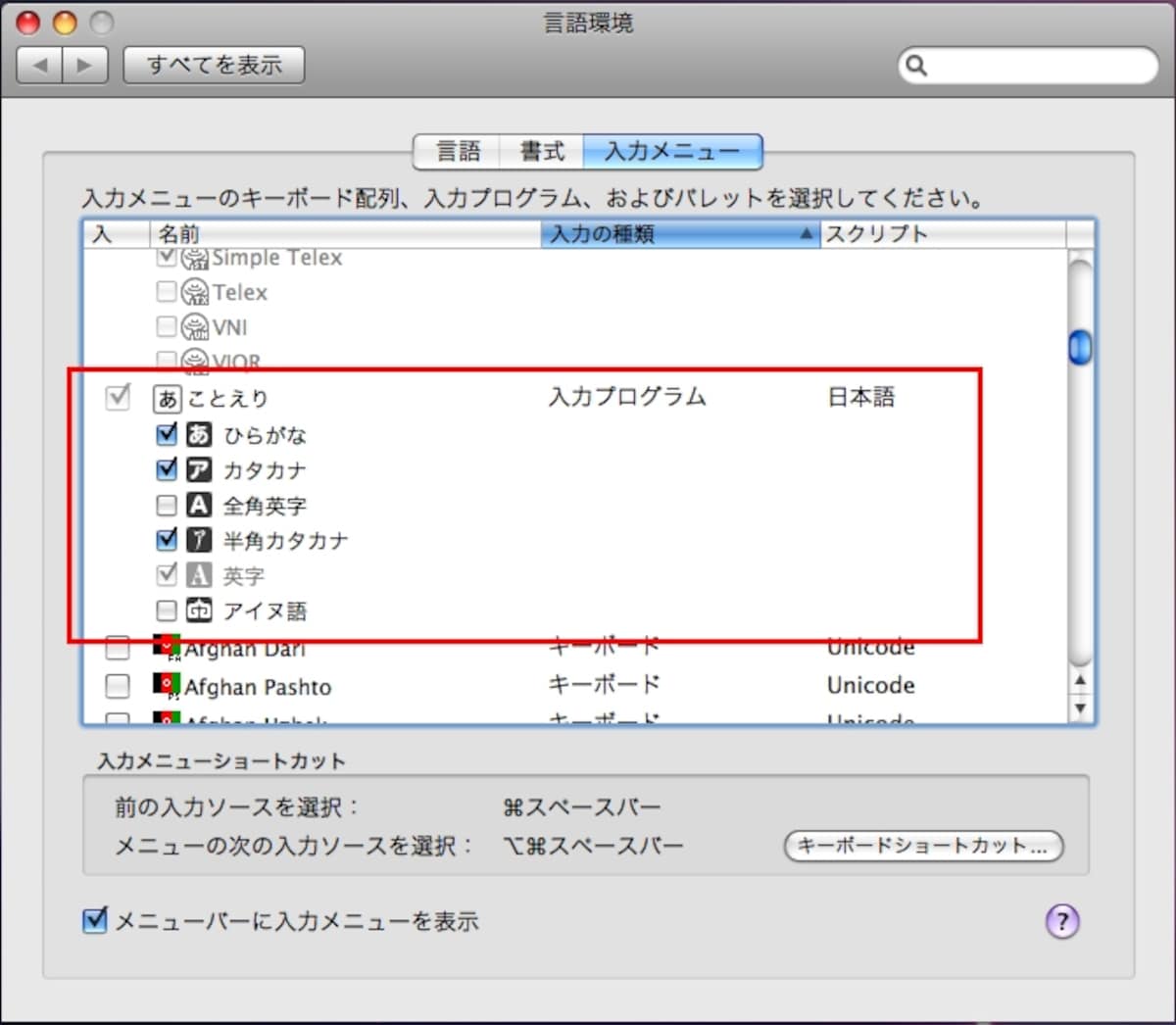Image resolution: width=1176 pixels, height=1025 pixels.
Task: Click the Telex input method icon
Action: coord(196,292)
